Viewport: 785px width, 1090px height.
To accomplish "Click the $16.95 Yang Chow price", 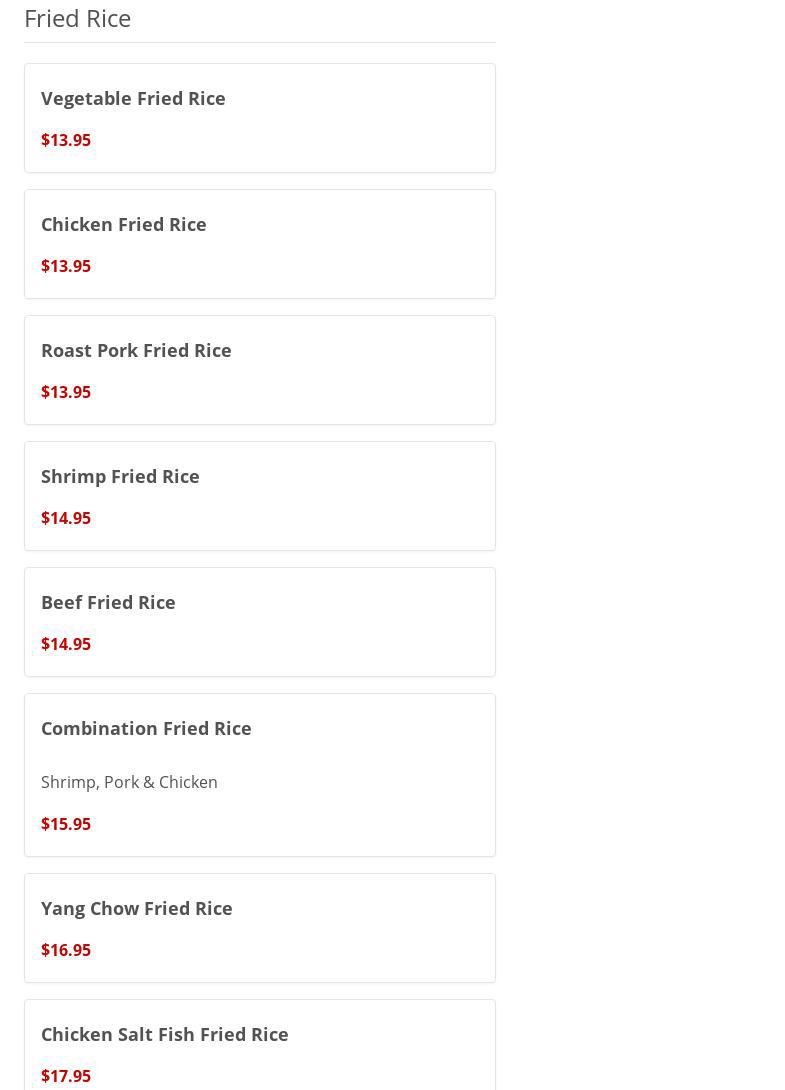I will click(66, 950).
